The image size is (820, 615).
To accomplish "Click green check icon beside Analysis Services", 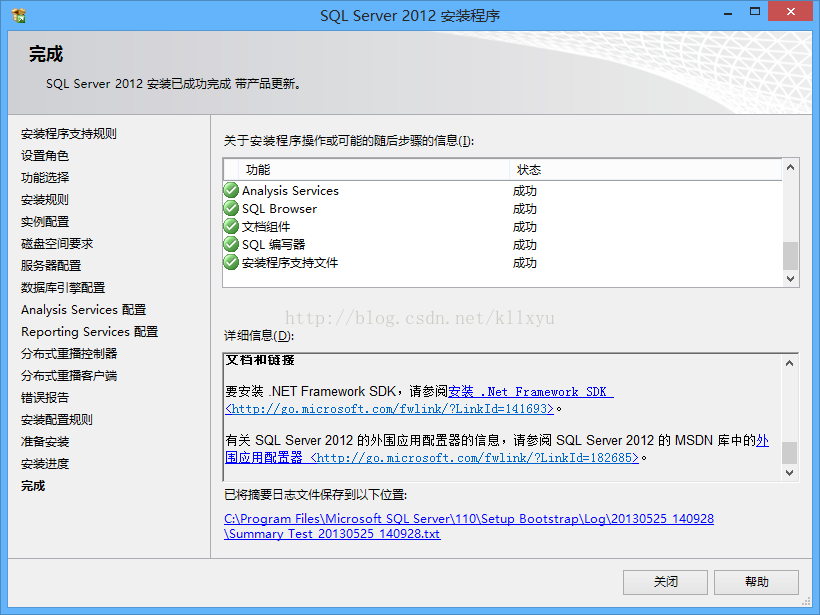I will pyautogui.click(x=231, y=190).
